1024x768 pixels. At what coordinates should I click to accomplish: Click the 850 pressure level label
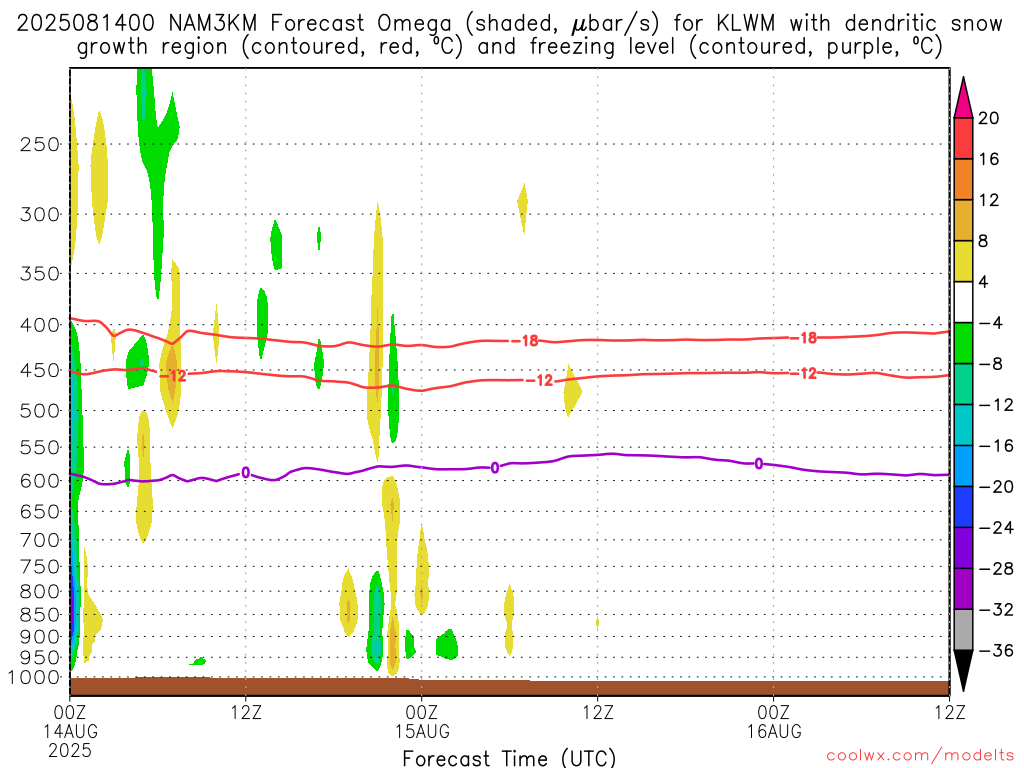40,615
